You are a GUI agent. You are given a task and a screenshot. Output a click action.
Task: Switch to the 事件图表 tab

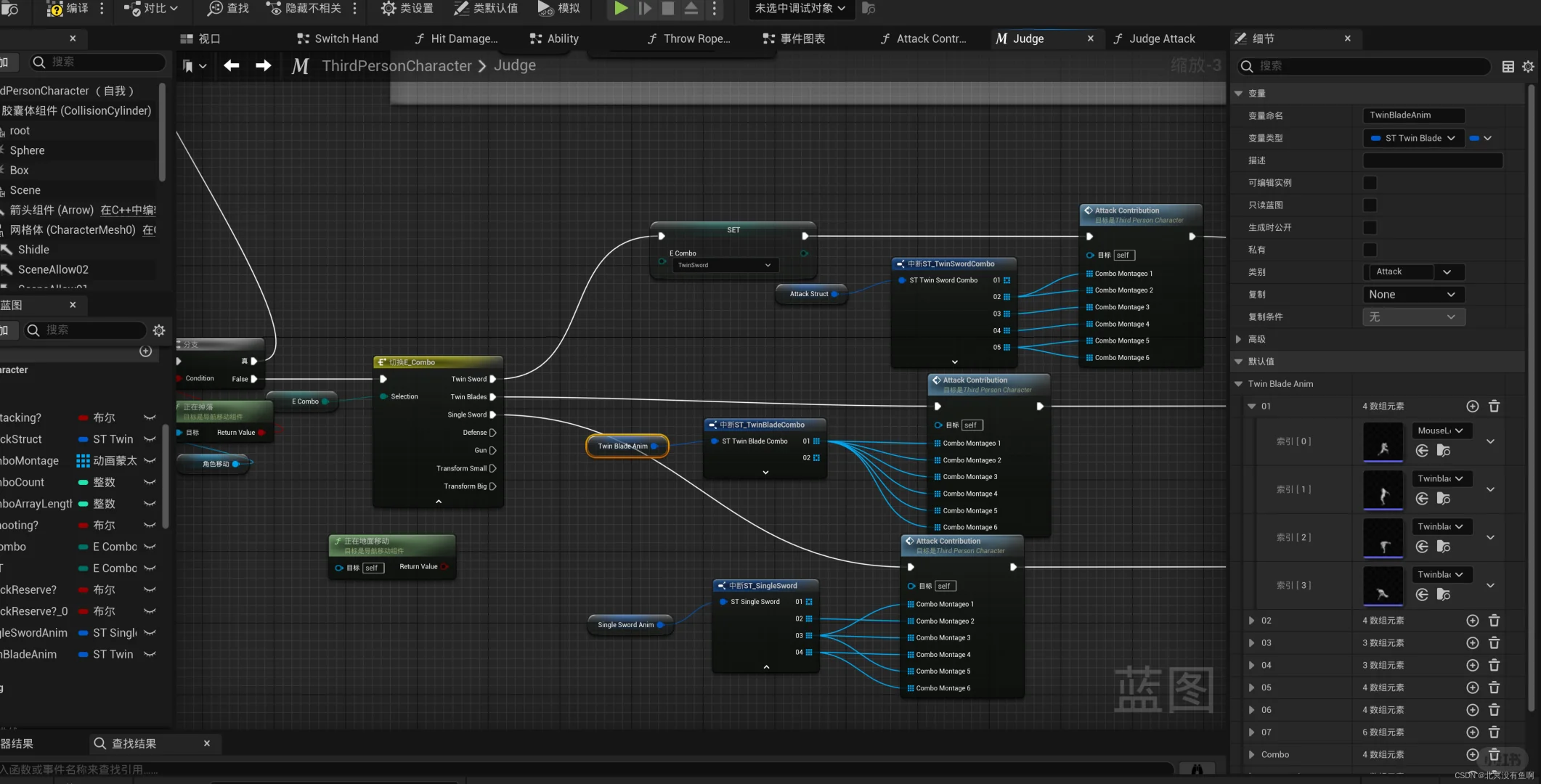point(802,38)
